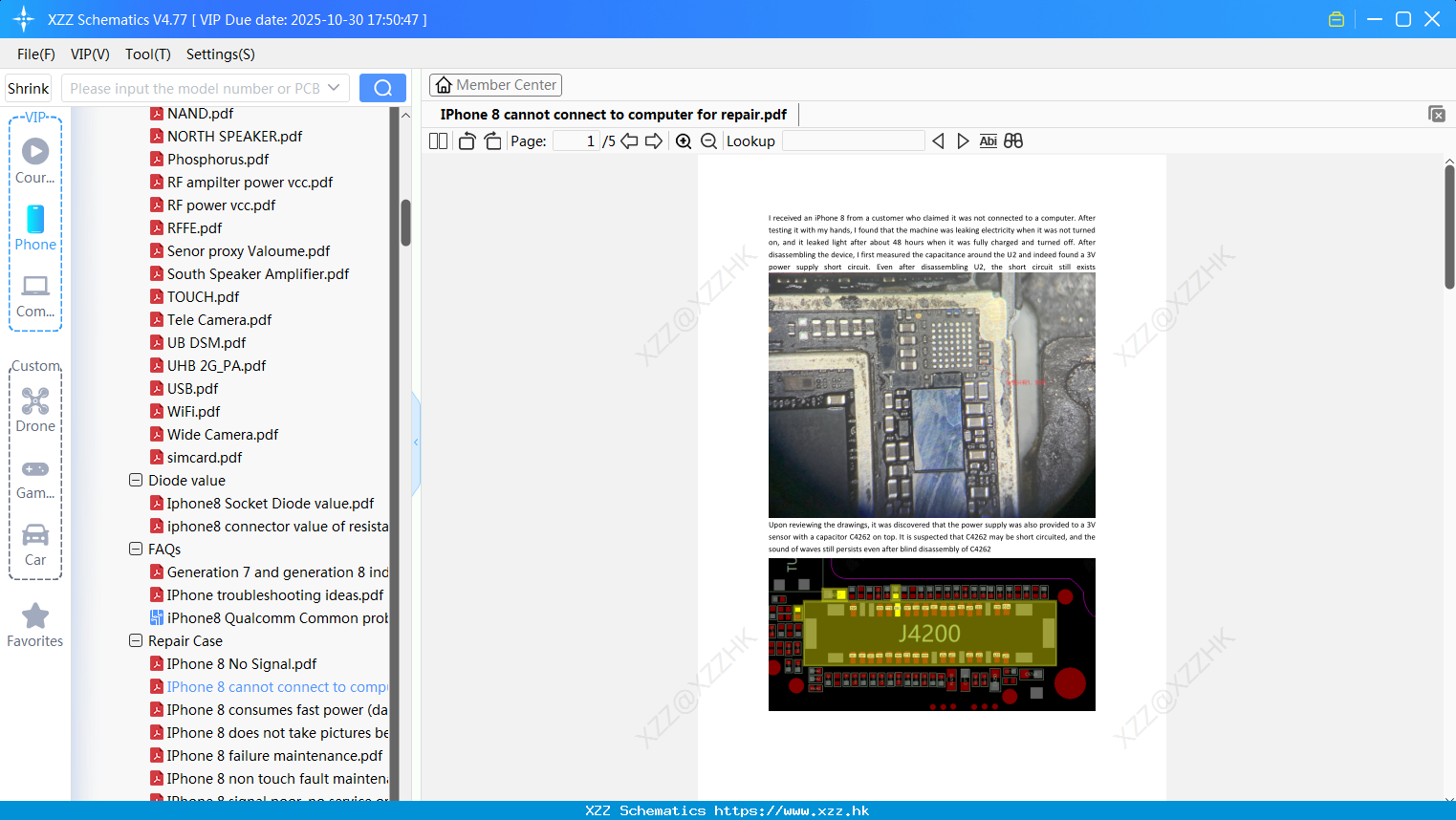The height and width of the screenshot is (820, 1456).
Task: Click Member Center home button
Action: 495,85
